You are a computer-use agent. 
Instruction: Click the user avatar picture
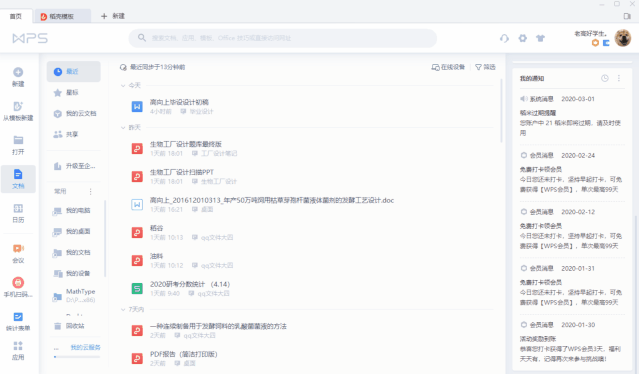pyautogui.click(x=623, y=38)
